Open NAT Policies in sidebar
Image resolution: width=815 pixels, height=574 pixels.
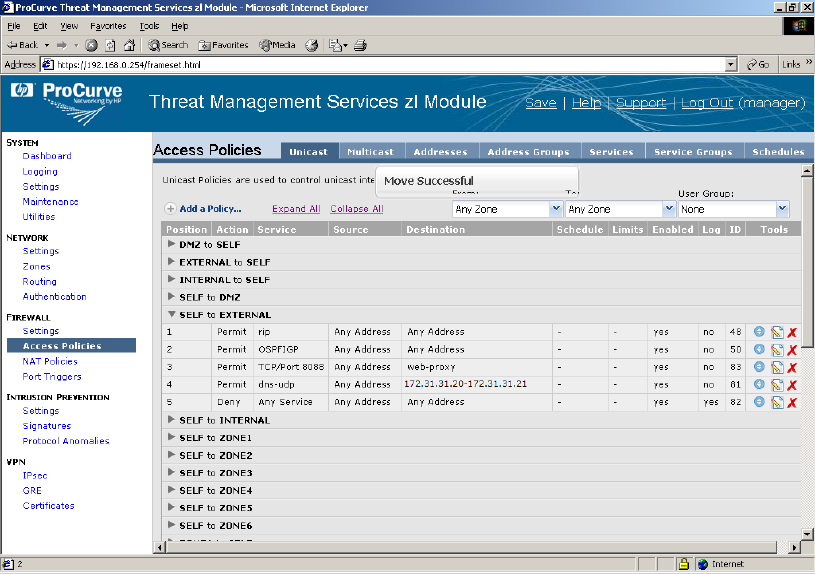[50, 361]
